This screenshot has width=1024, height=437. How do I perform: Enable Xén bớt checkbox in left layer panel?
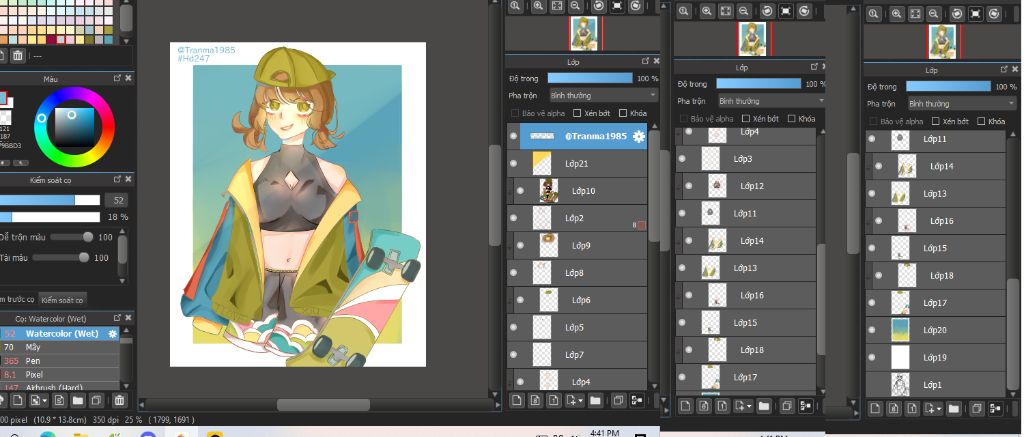click(x=576, y=113)
